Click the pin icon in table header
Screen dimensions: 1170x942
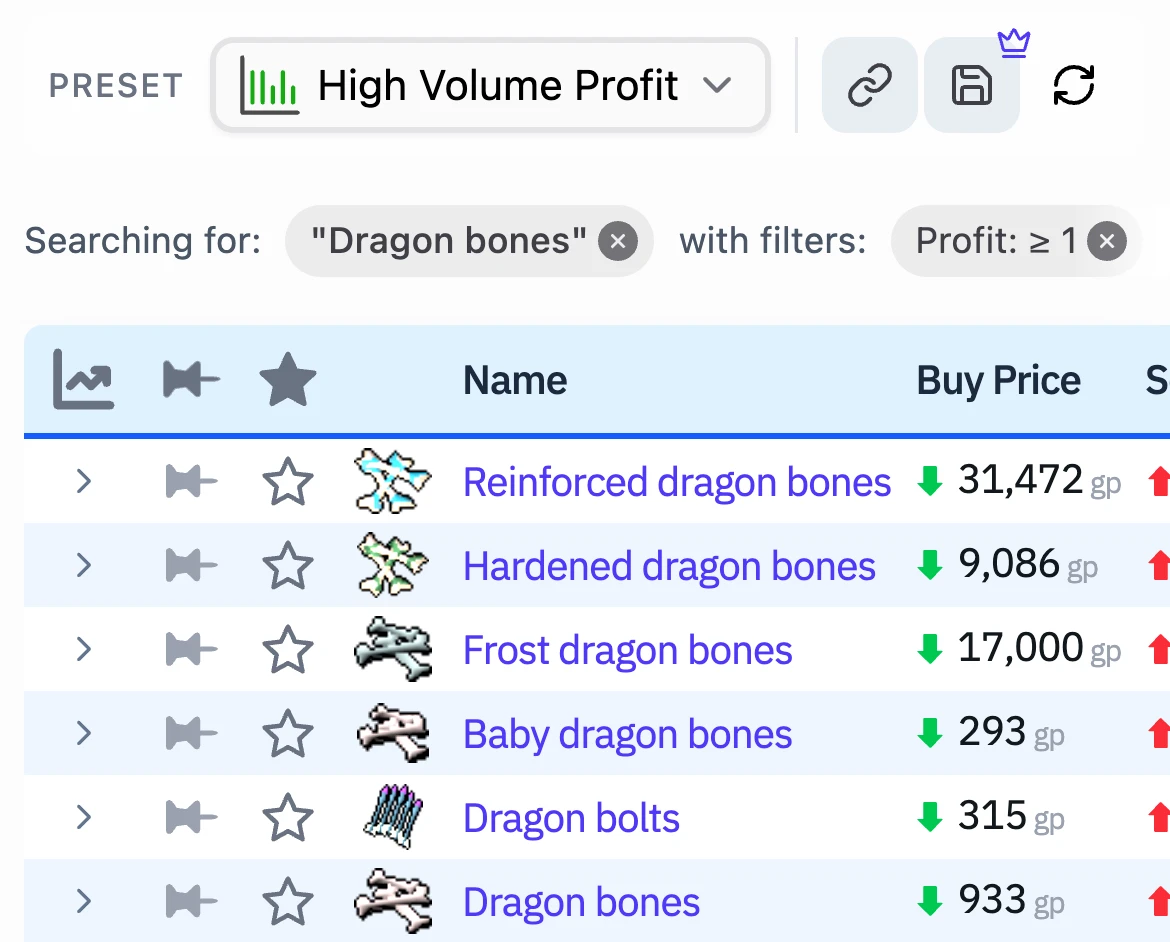point(191,380)
